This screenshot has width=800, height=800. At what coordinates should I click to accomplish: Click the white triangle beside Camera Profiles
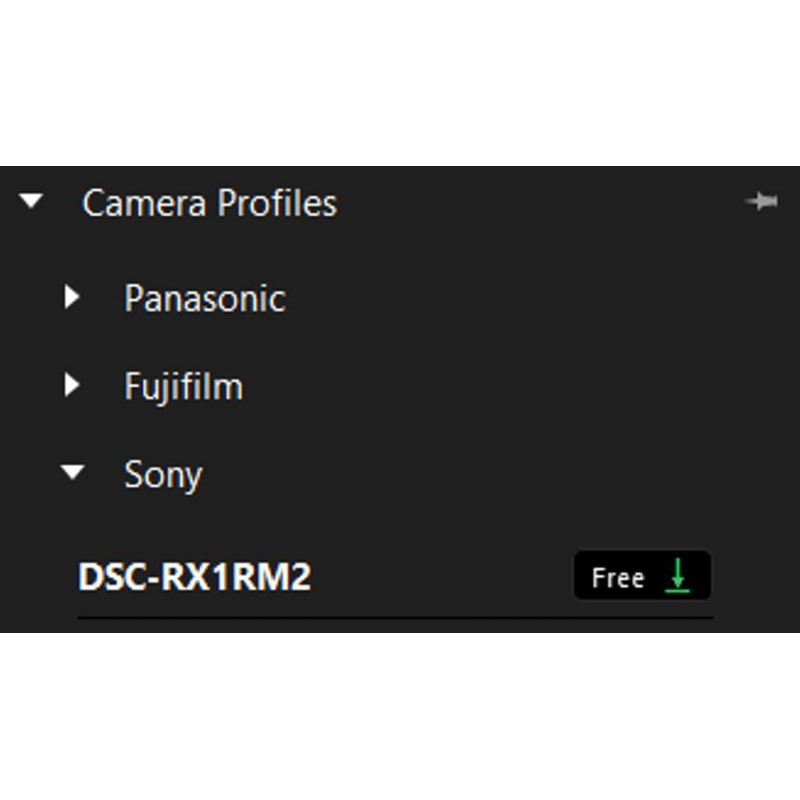coord(32,202)
